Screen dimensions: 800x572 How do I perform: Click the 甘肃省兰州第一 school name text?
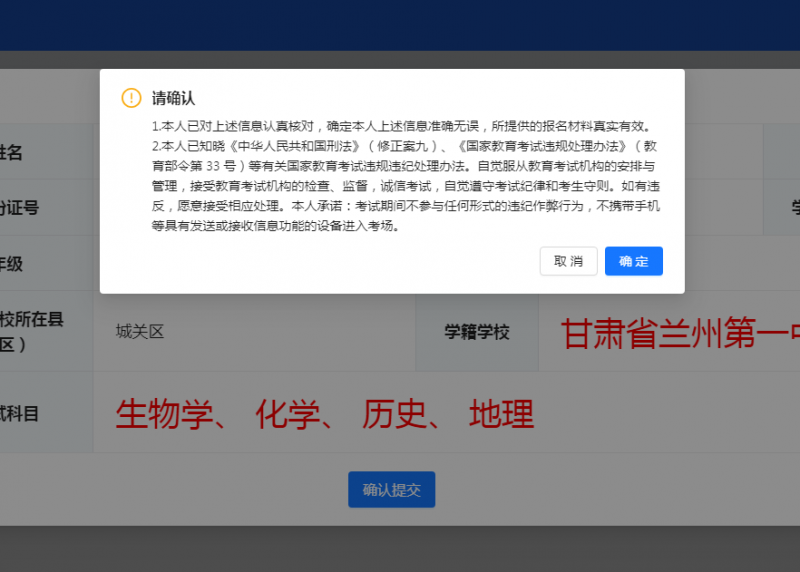click(x=680, y=333)
